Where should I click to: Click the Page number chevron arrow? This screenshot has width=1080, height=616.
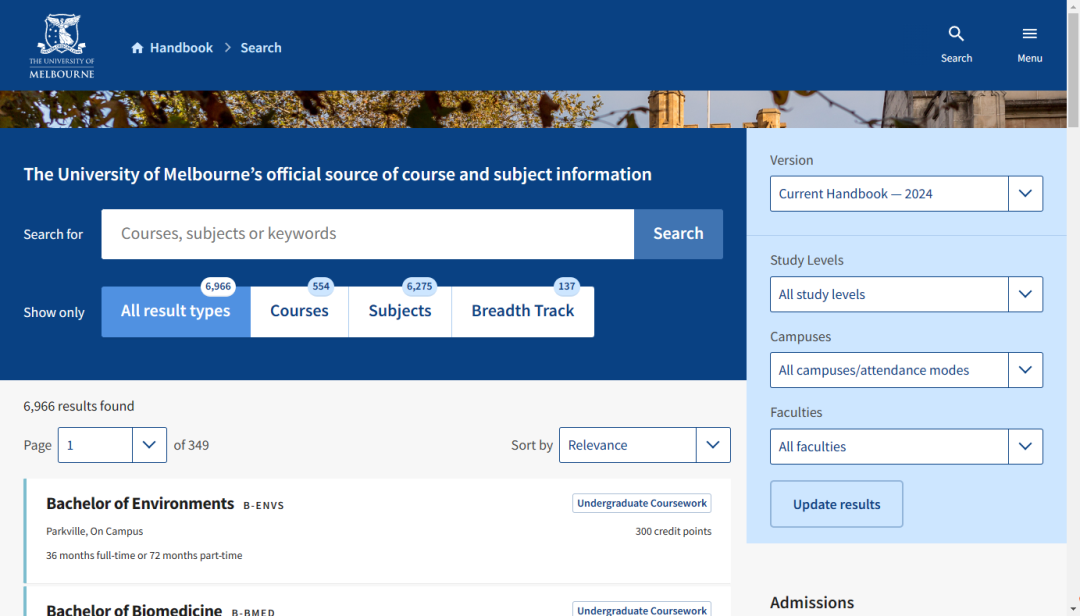click(x=149, y=445)
